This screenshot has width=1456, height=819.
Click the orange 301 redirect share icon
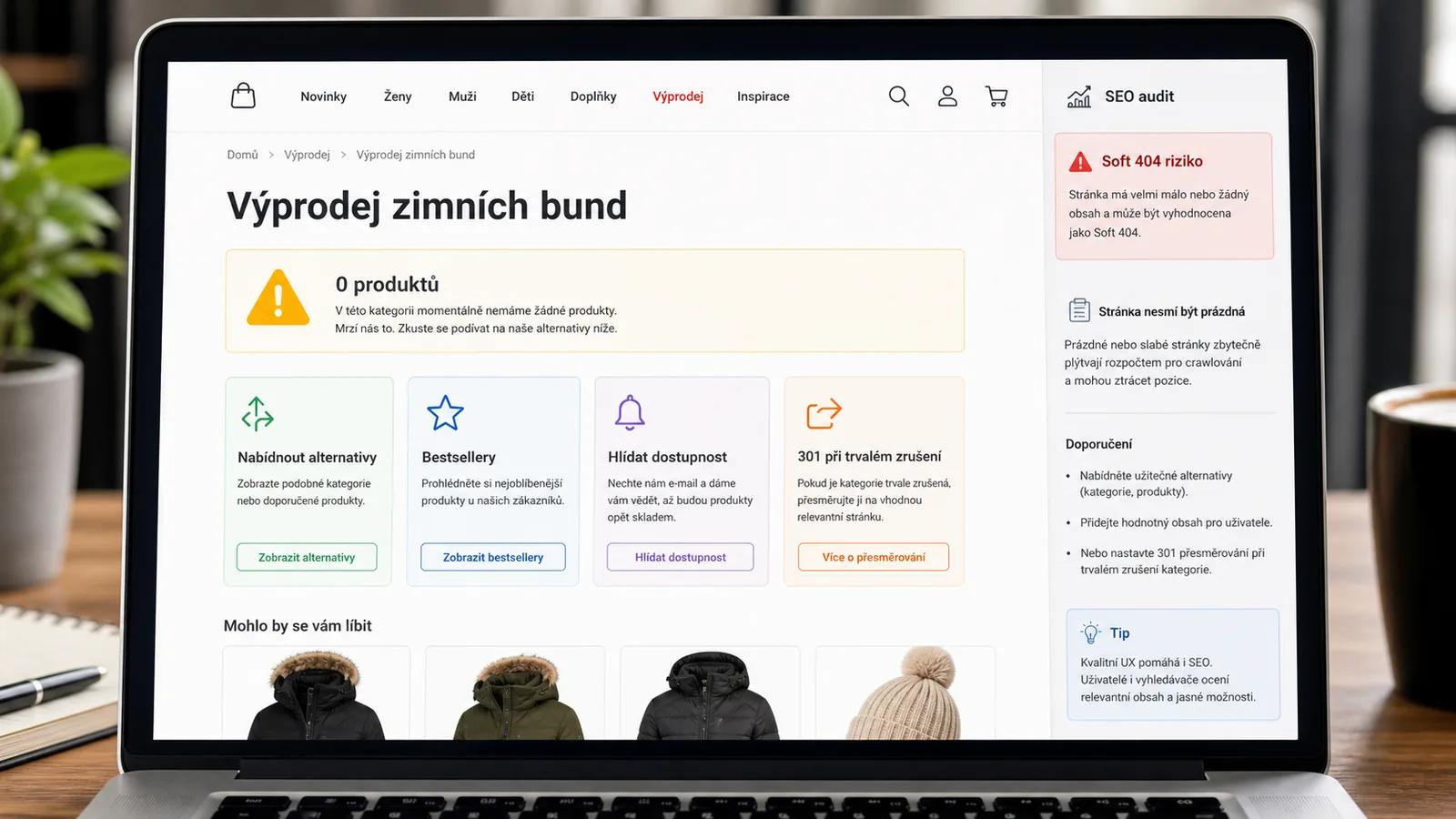pos(824,414)
